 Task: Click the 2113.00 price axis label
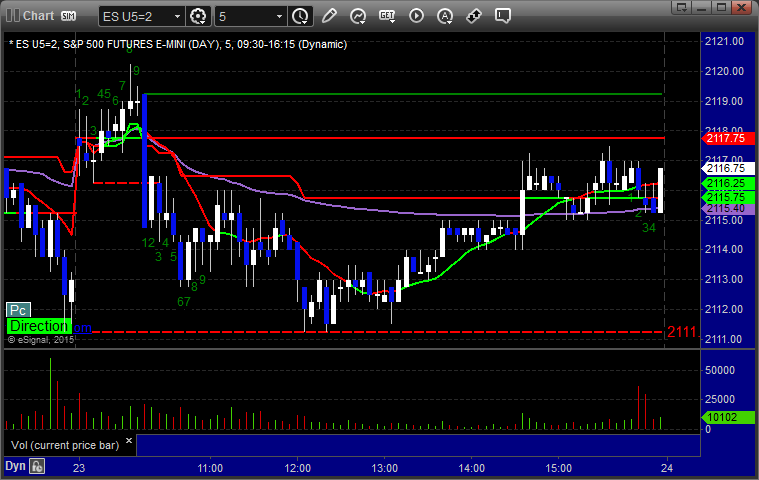click(724, 280)
